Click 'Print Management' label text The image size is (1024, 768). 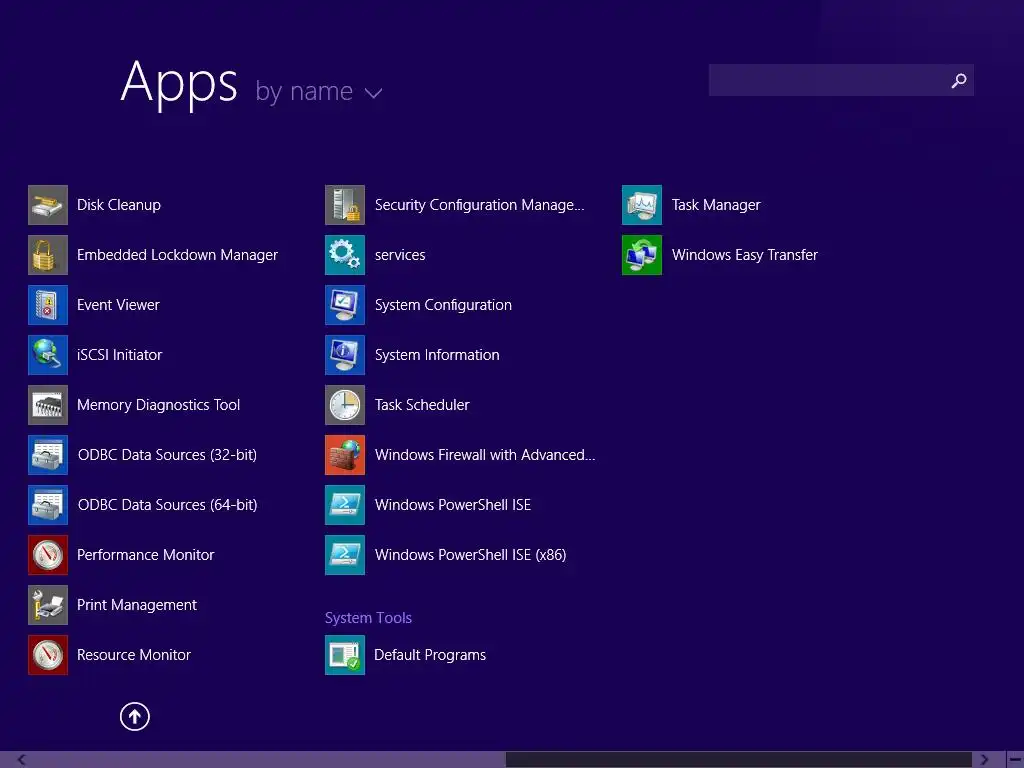click(x=136, y=605)
